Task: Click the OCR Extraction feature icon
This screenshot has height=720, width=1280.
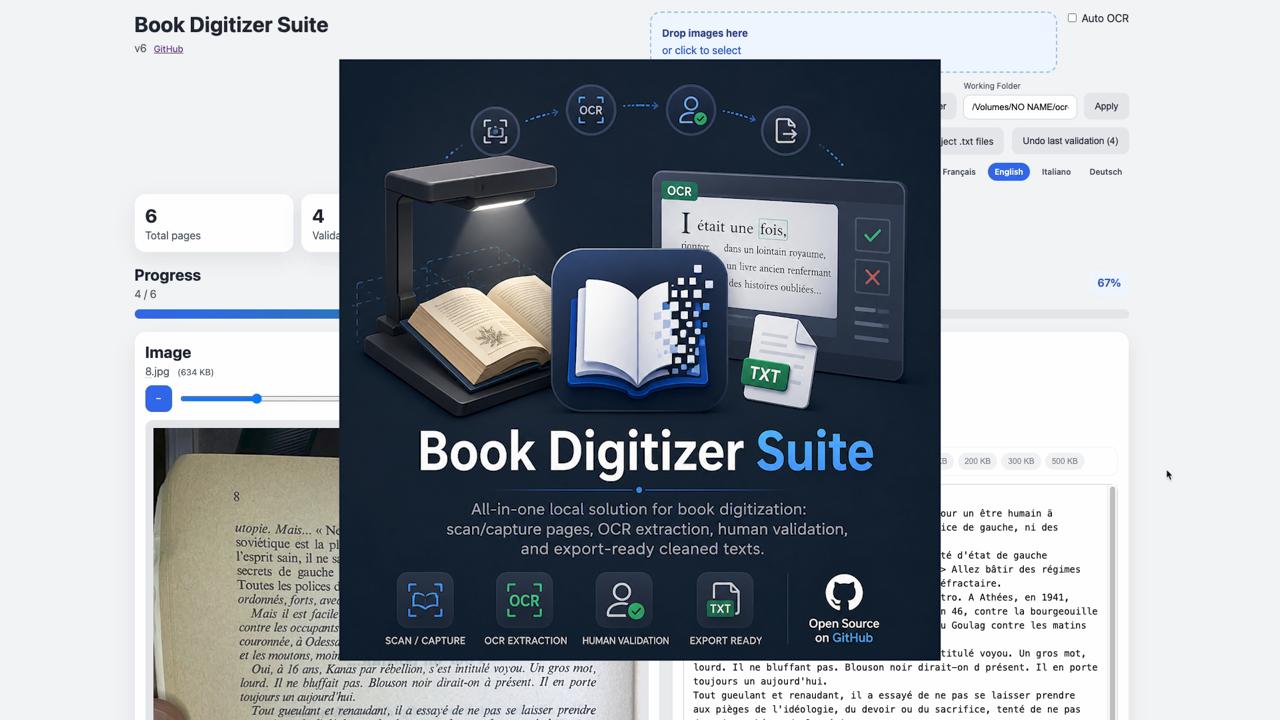Action: click(x=525, y=601)
